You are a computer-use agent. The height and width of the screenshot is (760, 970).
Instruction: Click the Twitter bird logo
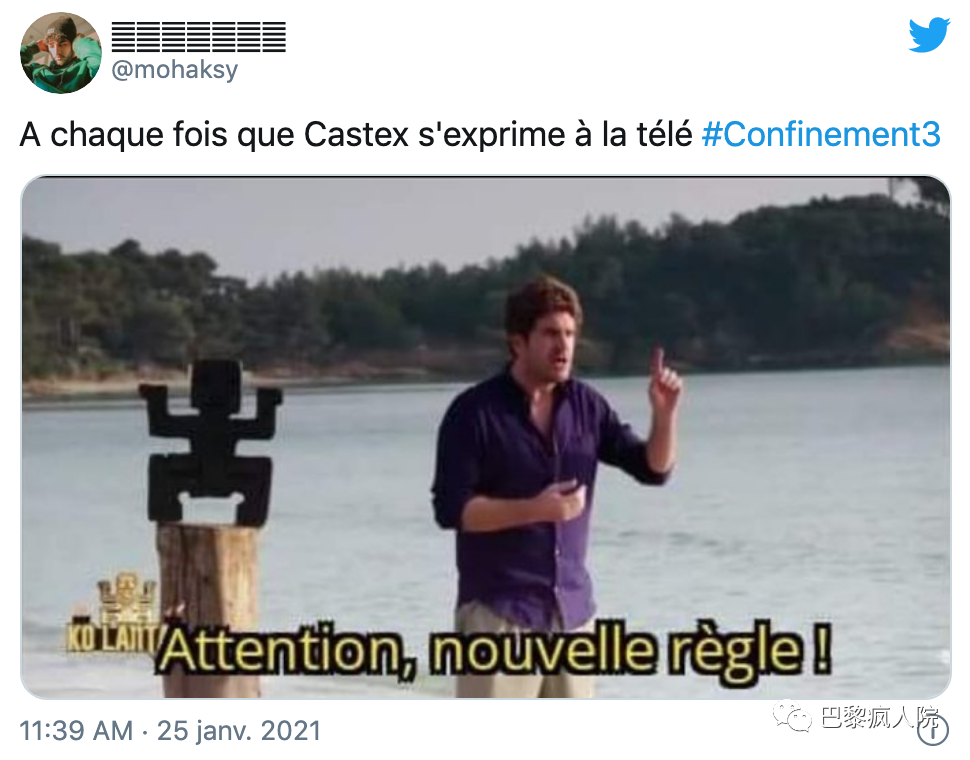[929, 35]
